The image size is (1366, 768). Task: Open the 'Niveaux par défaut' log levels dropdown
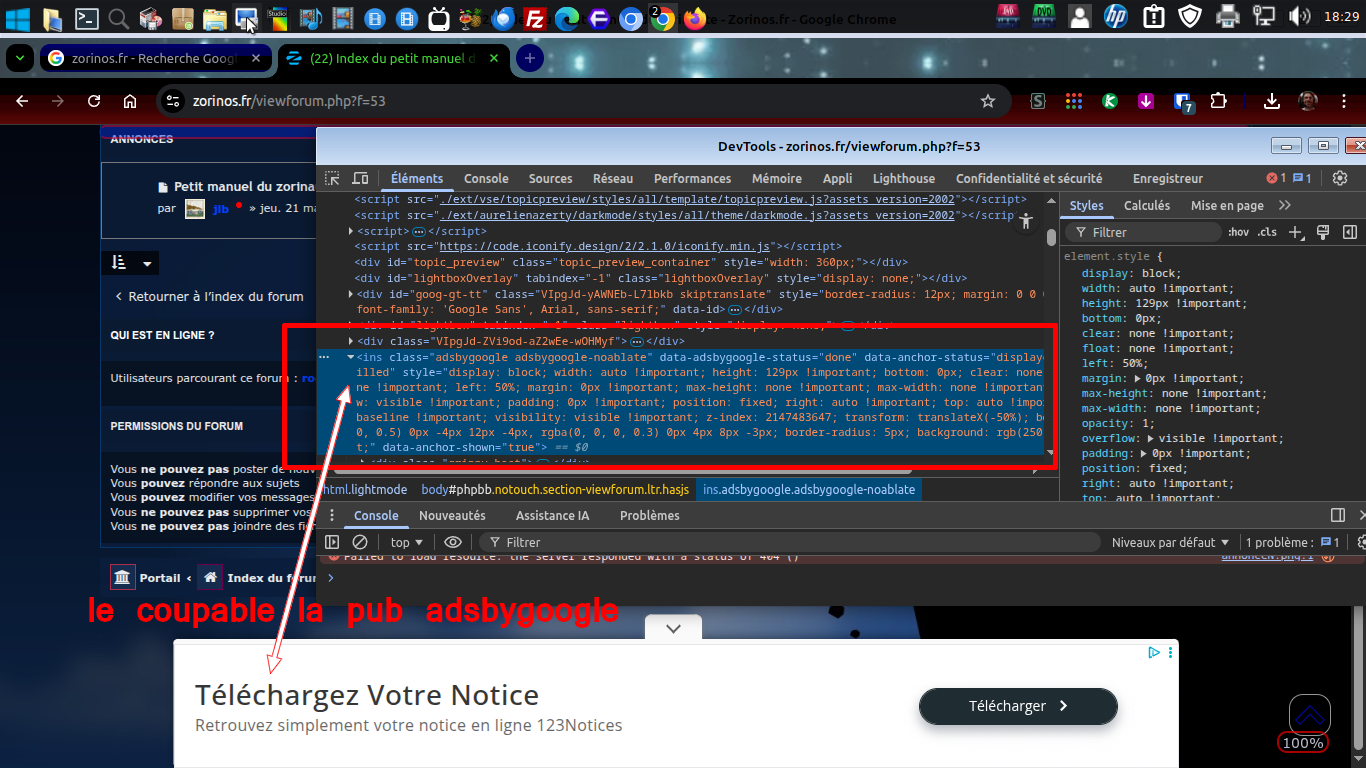pyautogui.click(x=1170, y=542)
